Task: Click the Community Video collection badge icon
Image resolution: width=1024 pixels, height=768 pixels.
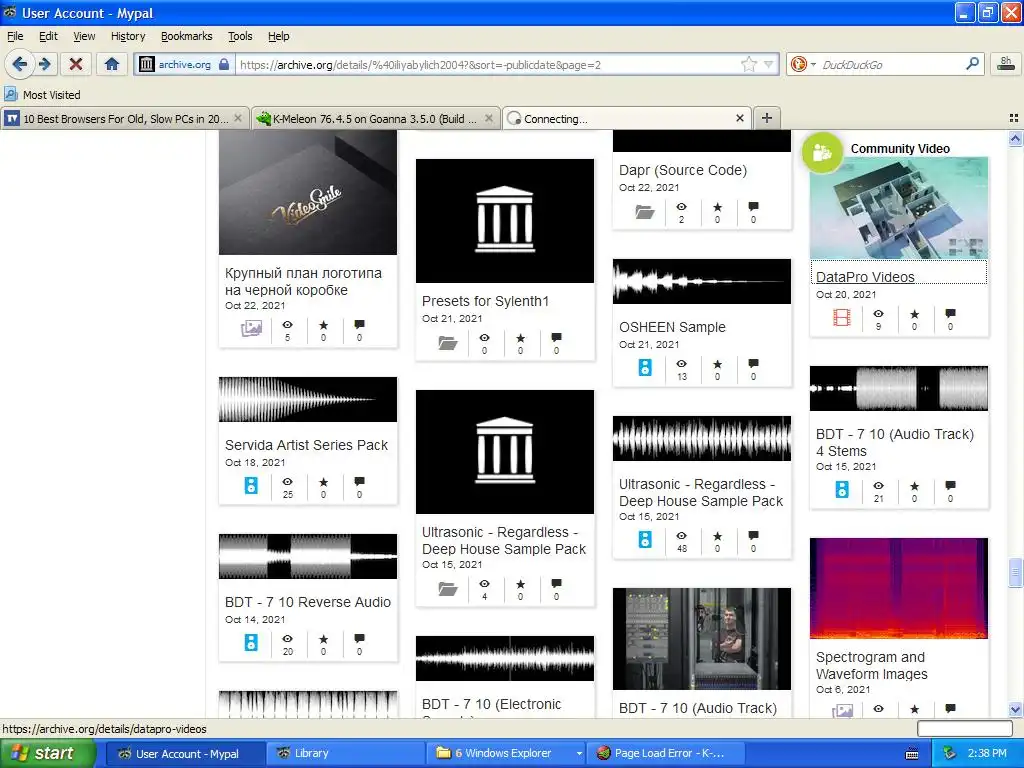Action: pos(822,153)
